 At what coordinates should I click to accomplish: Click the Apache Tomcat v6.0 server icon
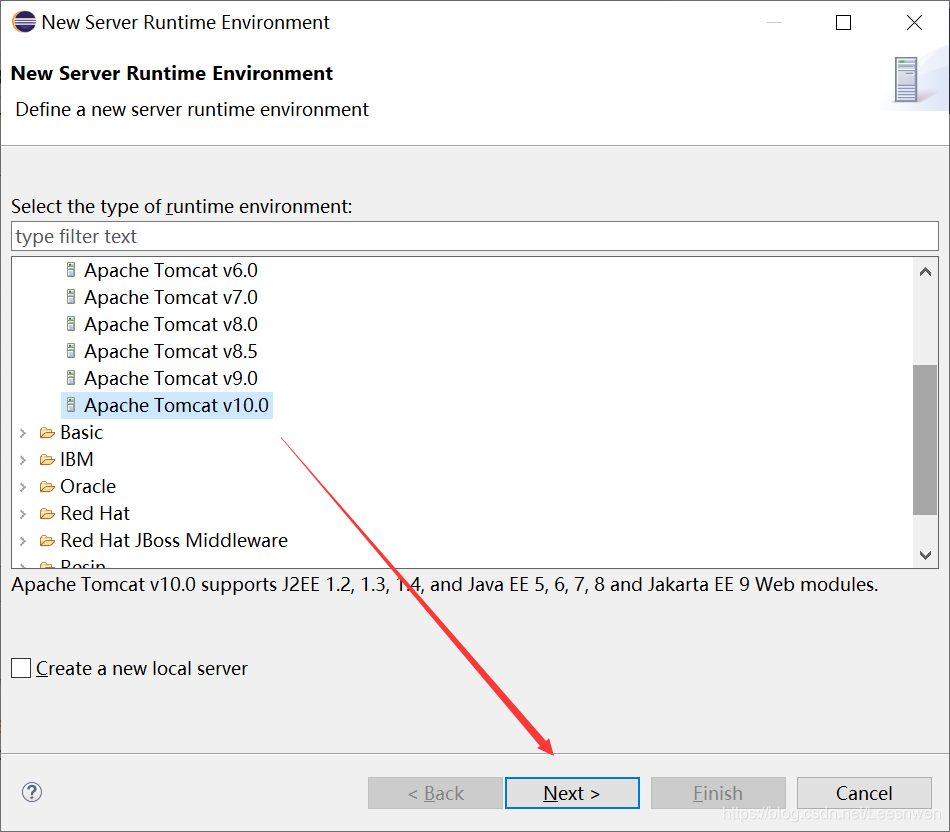71,270
